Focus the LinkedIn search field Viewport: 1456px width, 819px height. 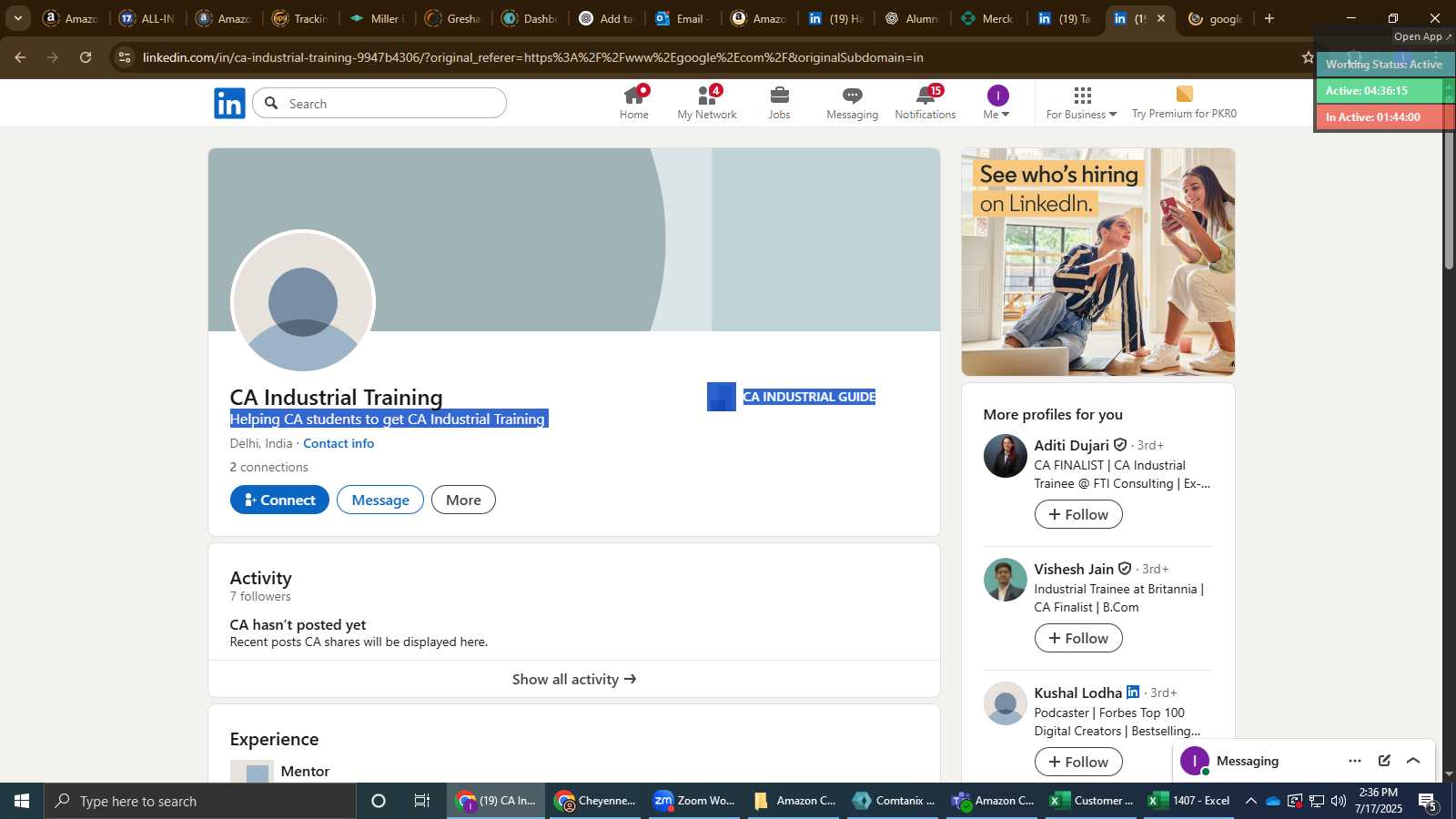pyautogui.click(x=379, y=104)
